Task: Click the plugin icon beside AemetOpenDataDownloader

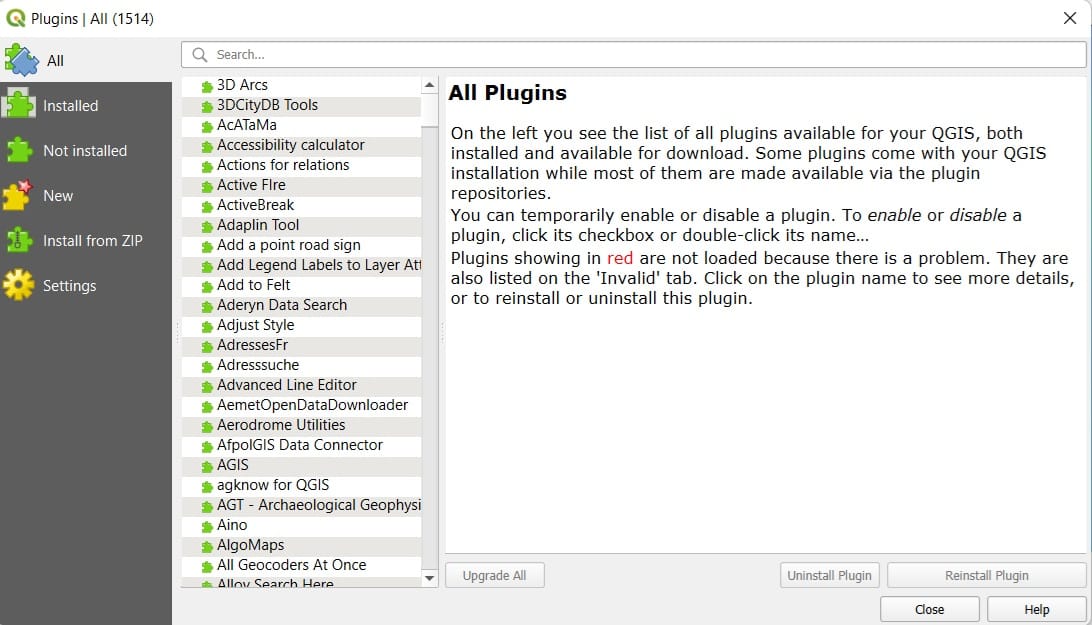Action: point(207,407)
